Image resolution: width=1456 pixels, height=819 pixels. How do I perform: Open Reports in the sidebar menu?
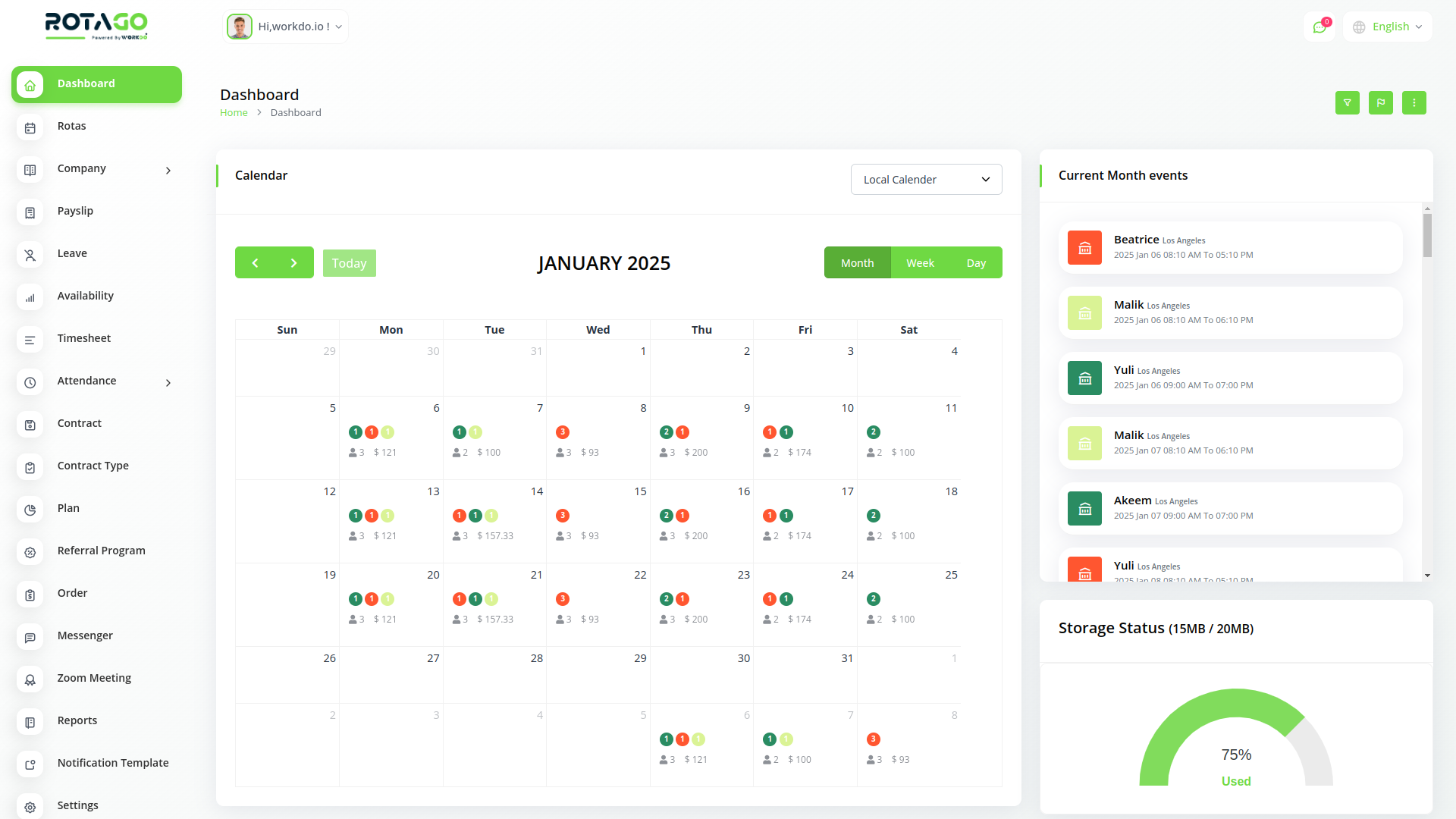pos(77,720)
